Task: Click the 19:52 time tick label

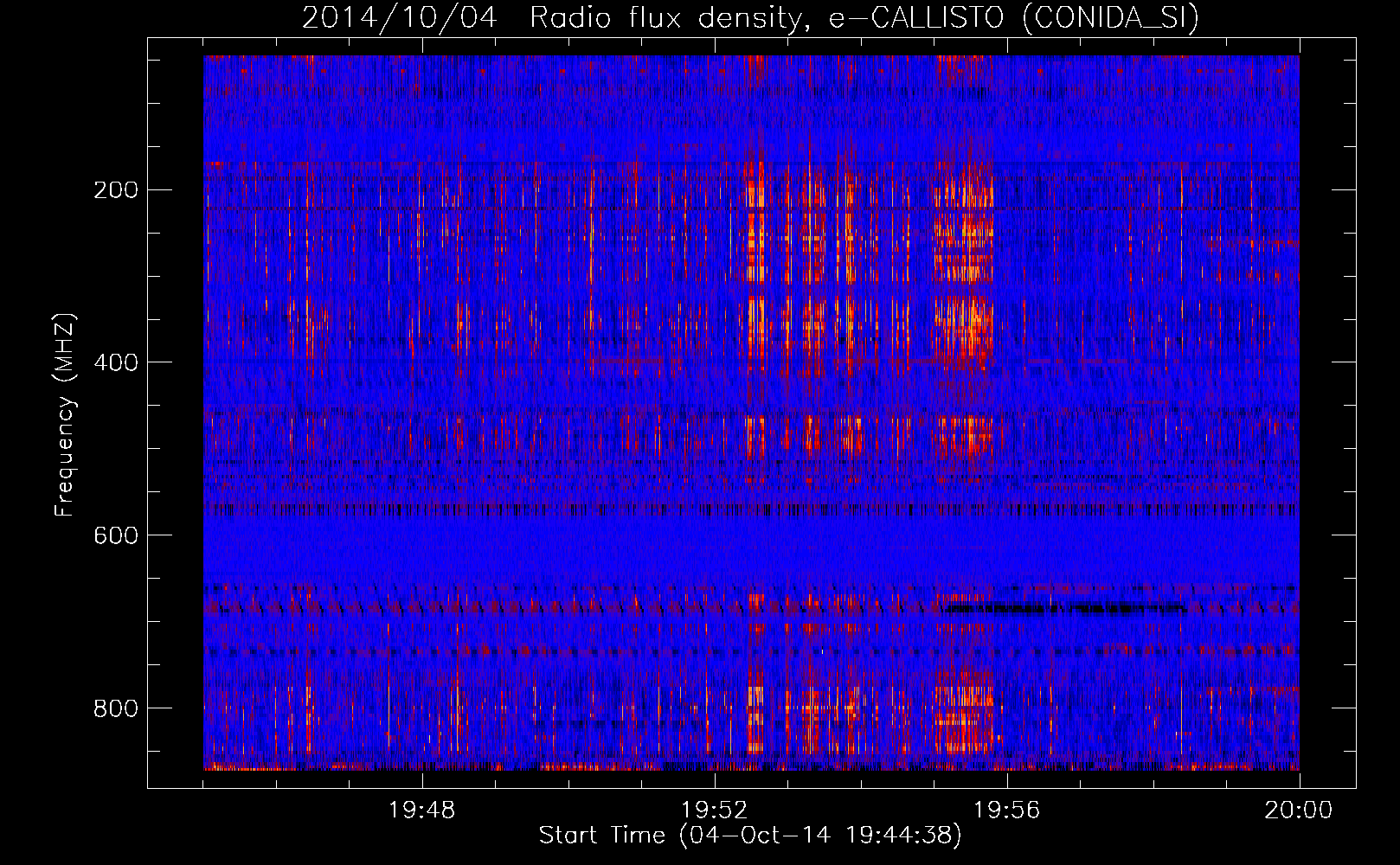Action: 714,811
